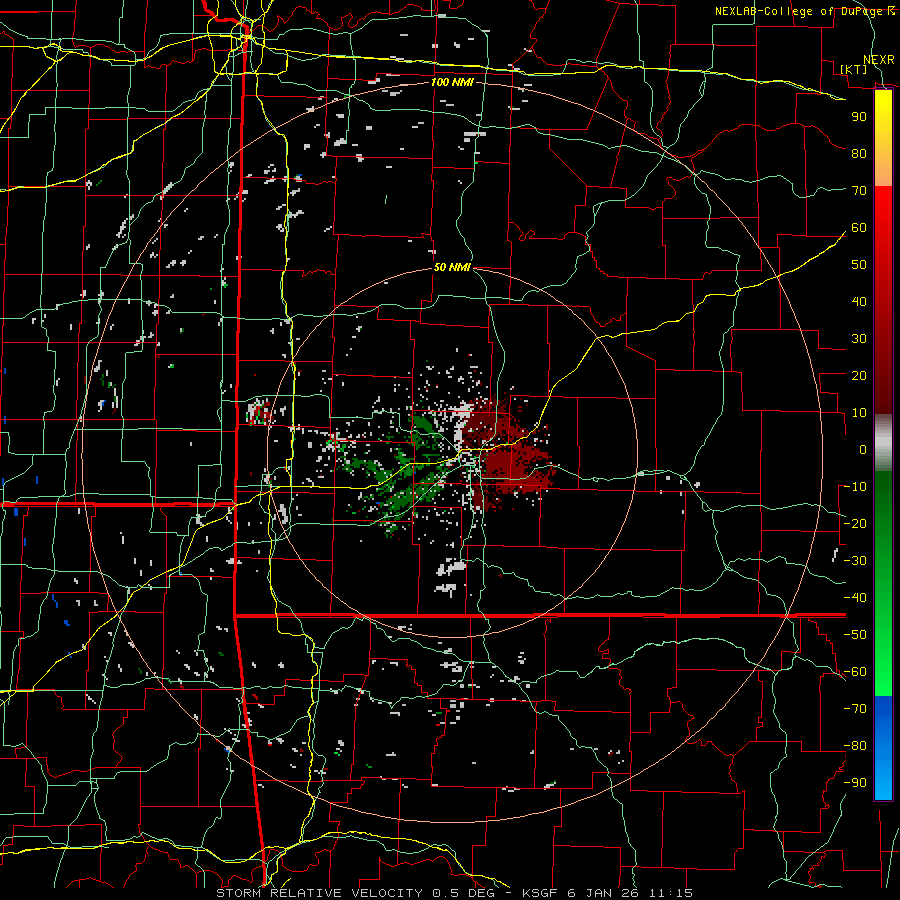This screenshot has height=900, width=900.
Task: Click the "40" value on velocity scale
Action: pos(859,302)
